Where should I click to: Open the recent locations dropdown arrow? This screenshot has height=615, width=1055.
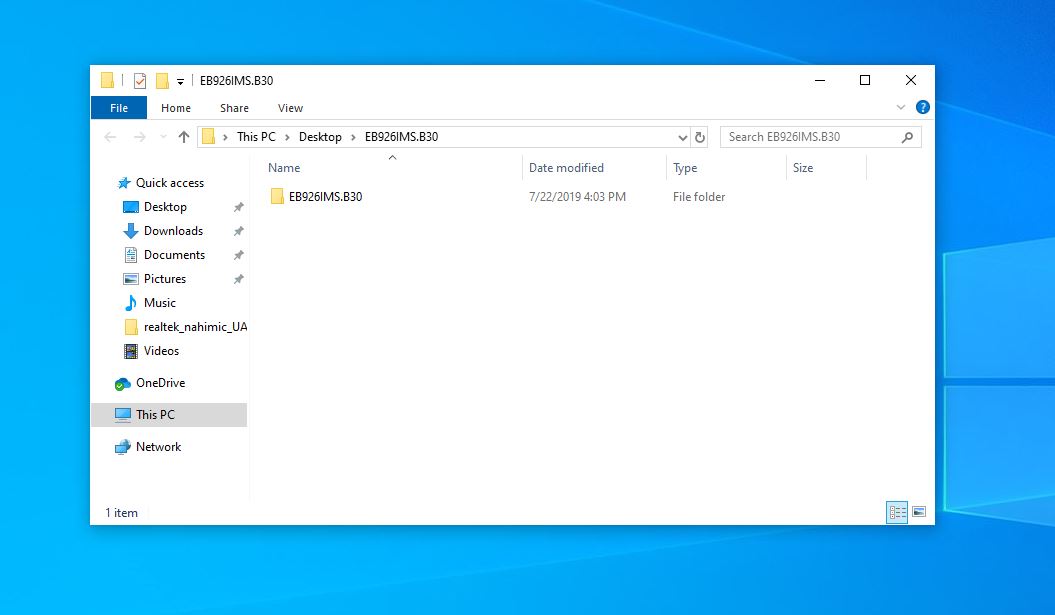pos(163,137)
